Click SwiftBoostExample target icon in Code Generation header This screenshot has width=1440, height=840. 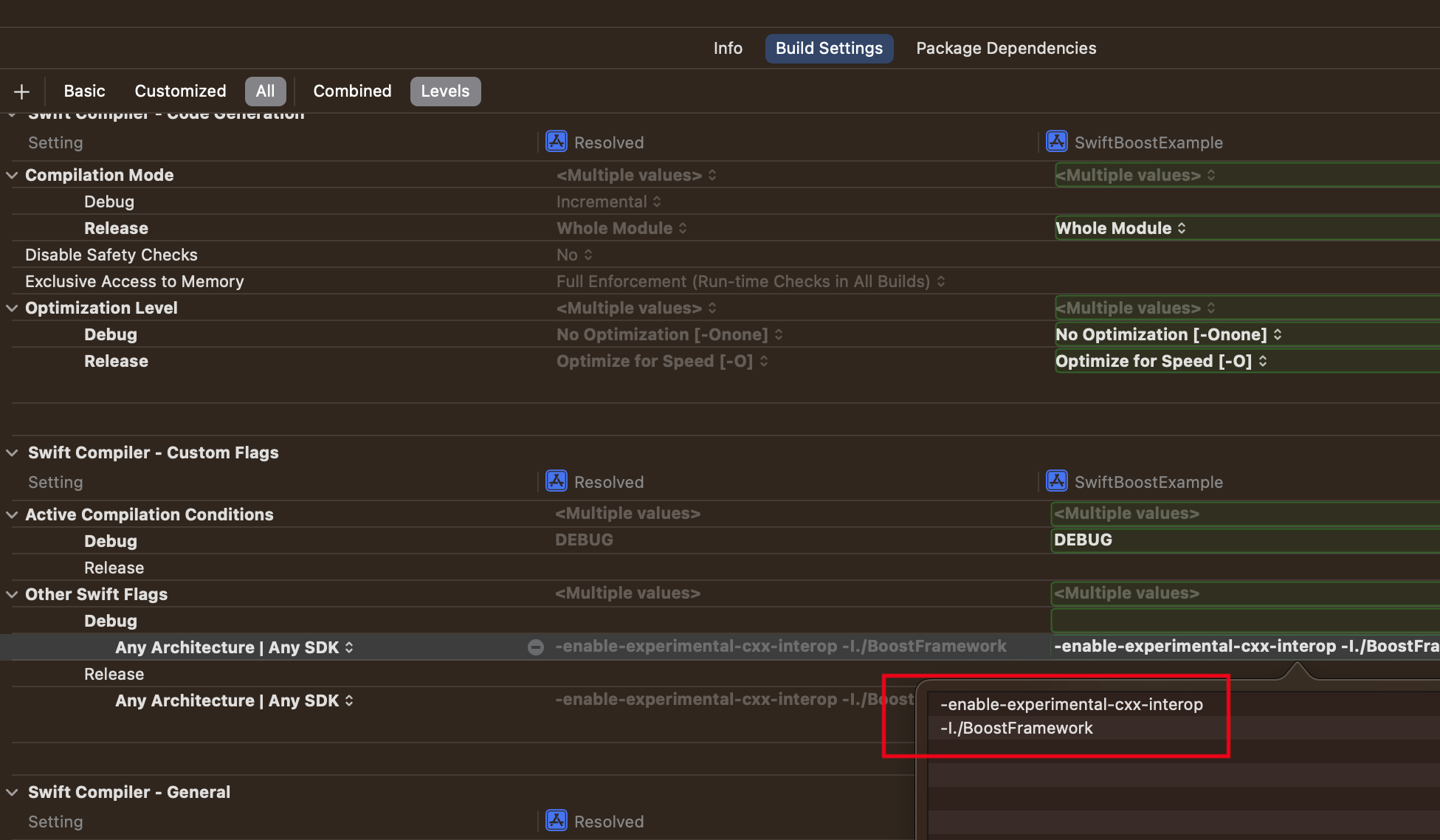[x=1056, y=142]
